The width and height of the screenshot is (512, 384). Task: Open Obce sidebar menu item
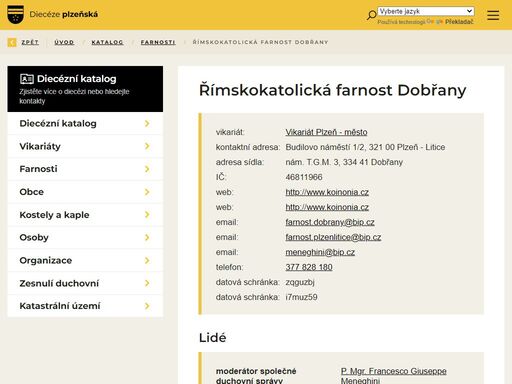[x=85, y=192]
